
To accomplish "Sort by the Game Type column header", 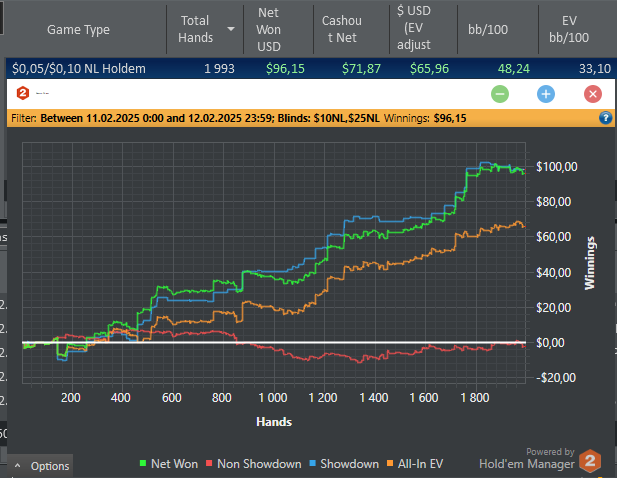I will point(78,30).
